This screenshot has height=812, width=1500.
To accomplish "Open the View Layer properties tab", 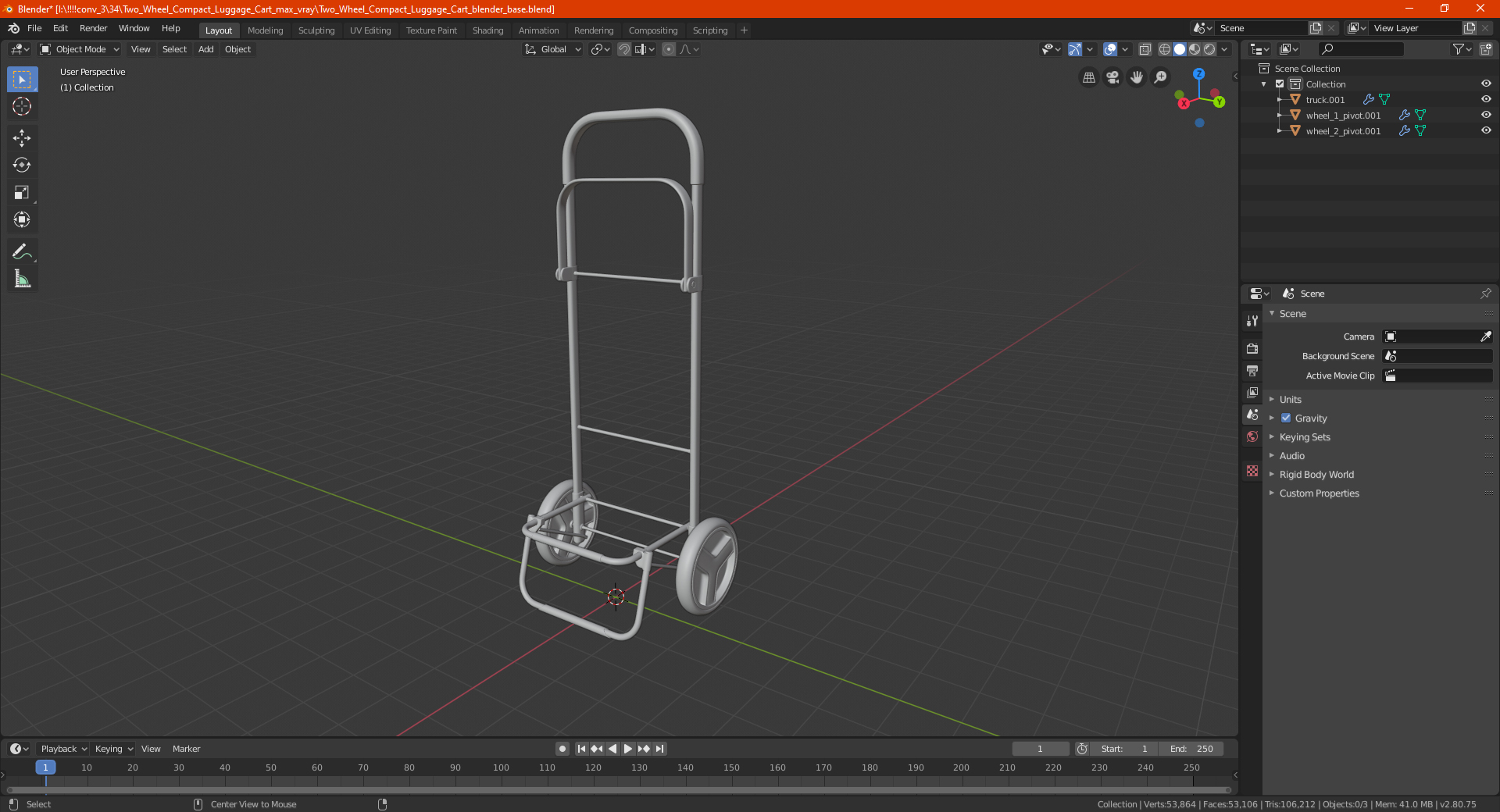I will (x=1252, y=392).
